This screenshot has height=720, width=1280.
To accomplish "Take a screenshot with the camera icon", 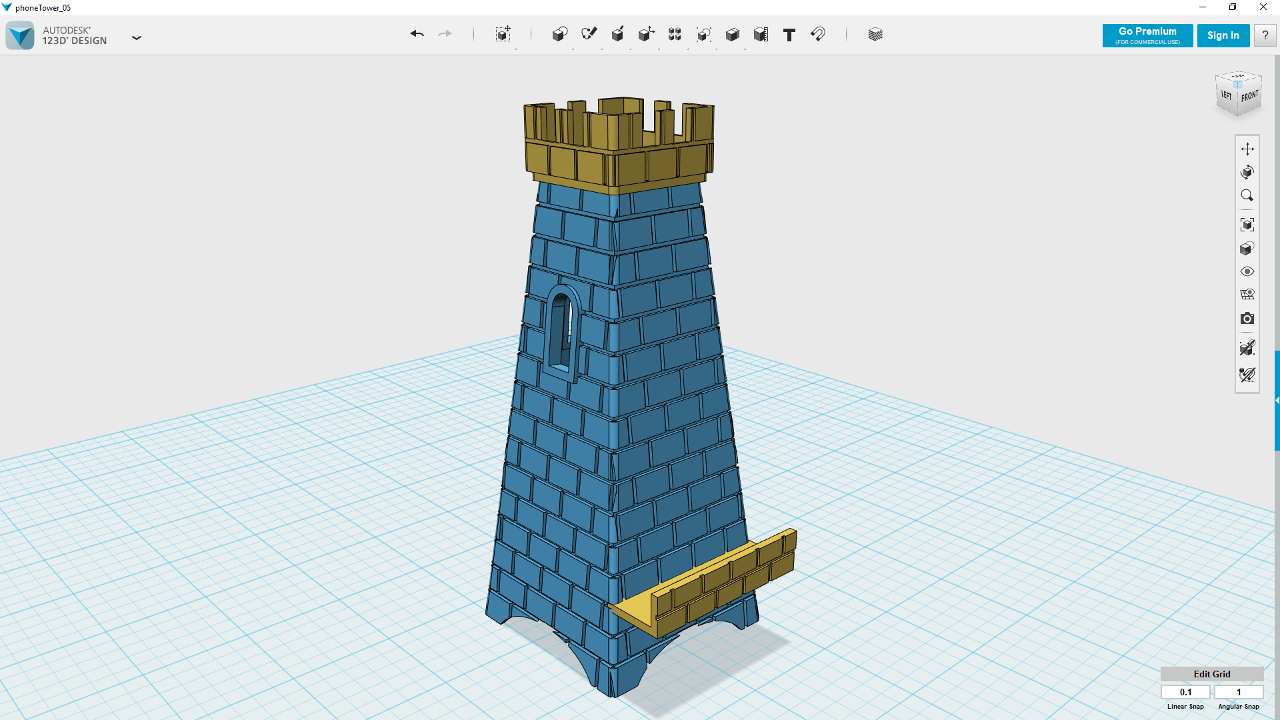I will 1247,319.
